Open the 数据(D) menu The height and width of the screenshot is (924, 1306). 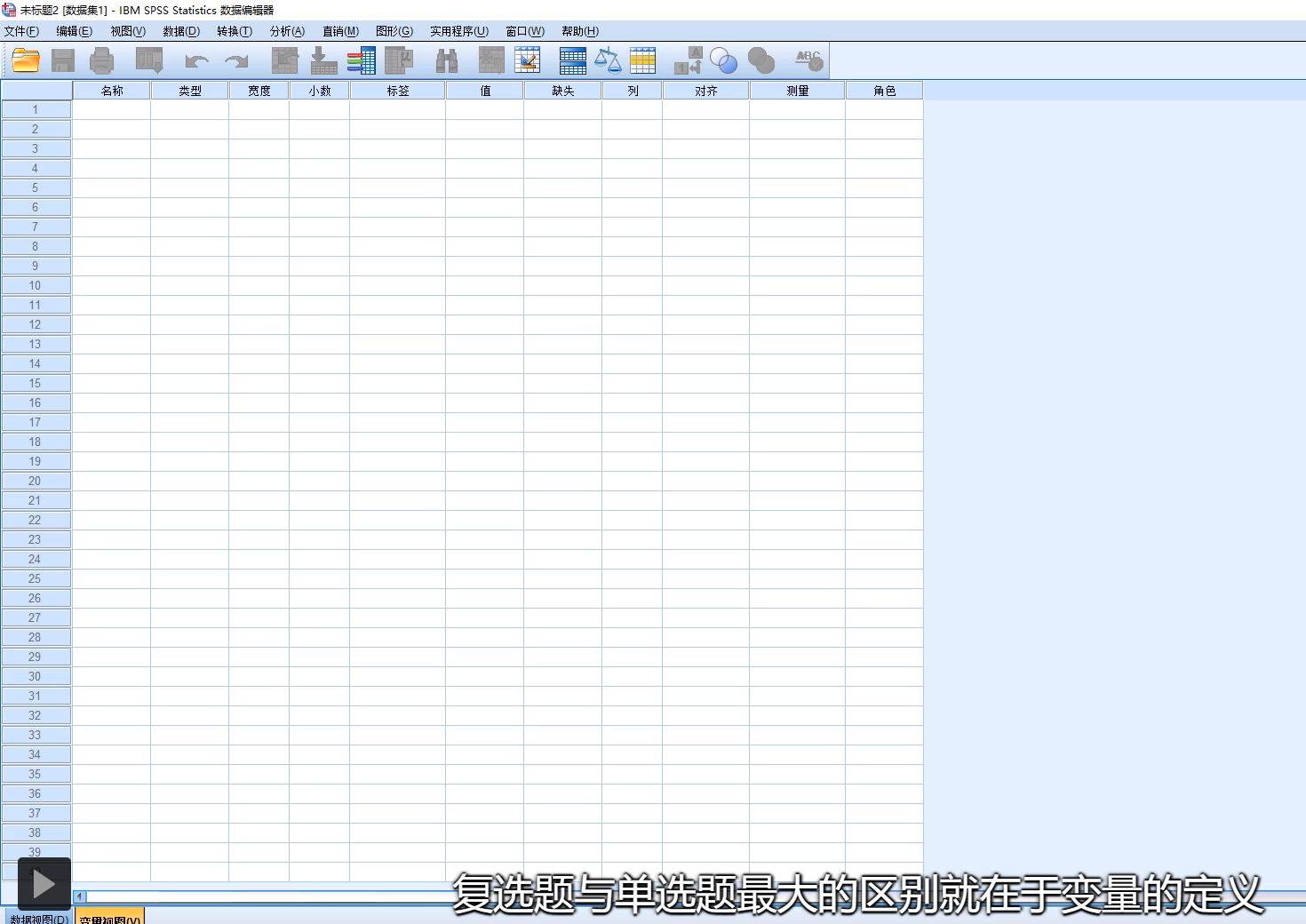coord(181,31)
